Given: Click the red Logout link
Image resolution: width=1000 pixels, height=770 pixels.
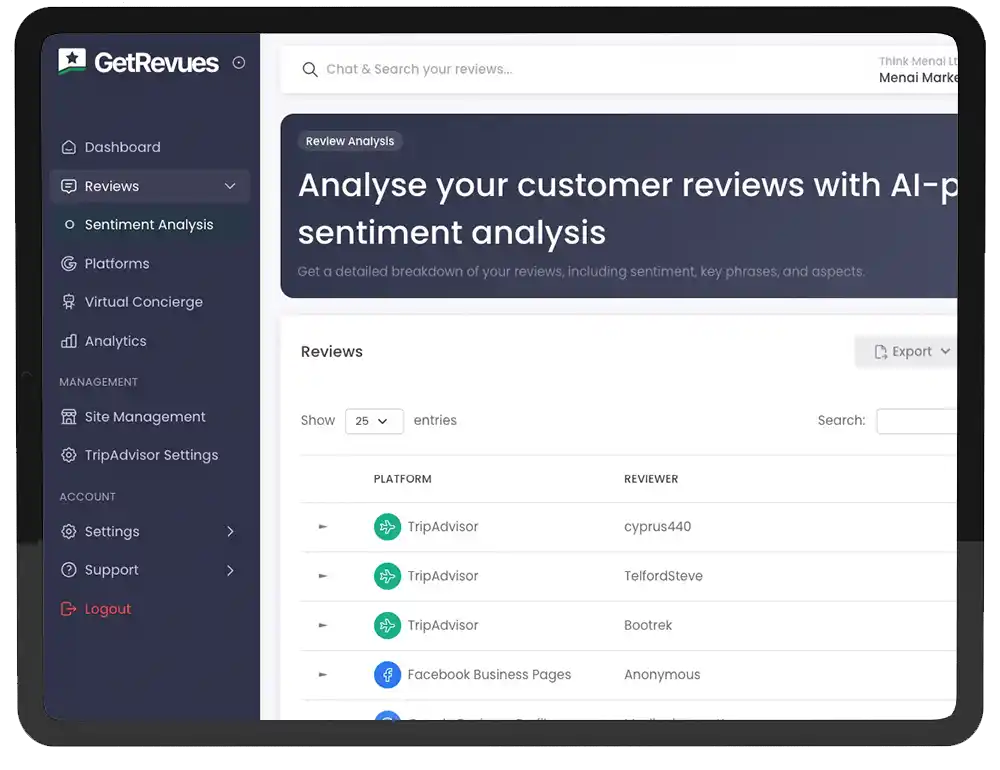Looking at the screenshot, I should coord(107,609).
